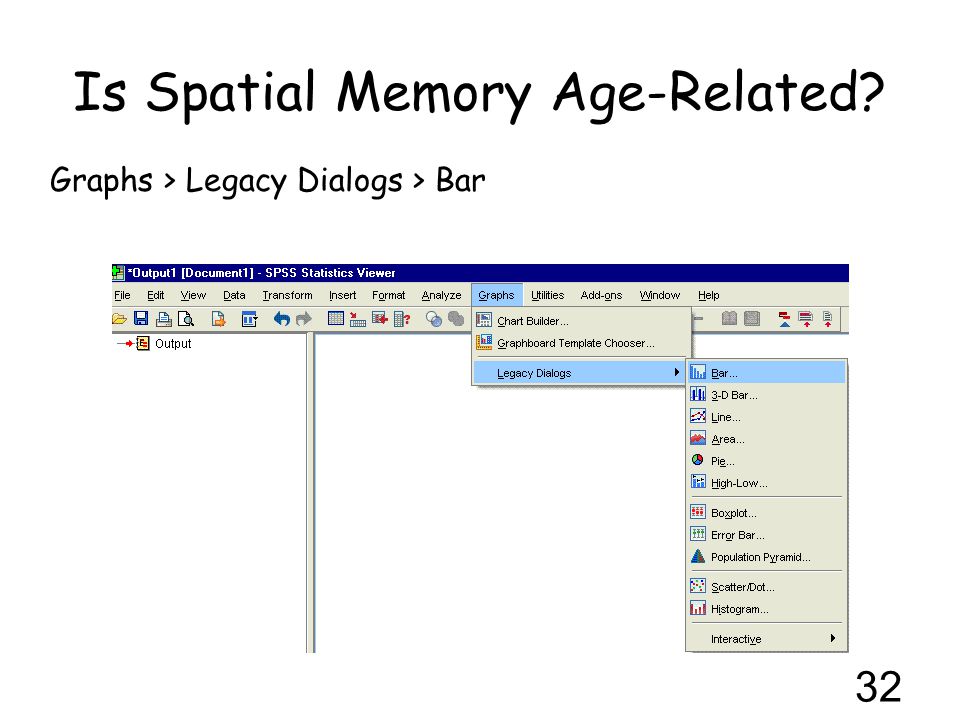The image size is (960, 720).
Task: Select Area... chart option
Action: tap(767, 439)
